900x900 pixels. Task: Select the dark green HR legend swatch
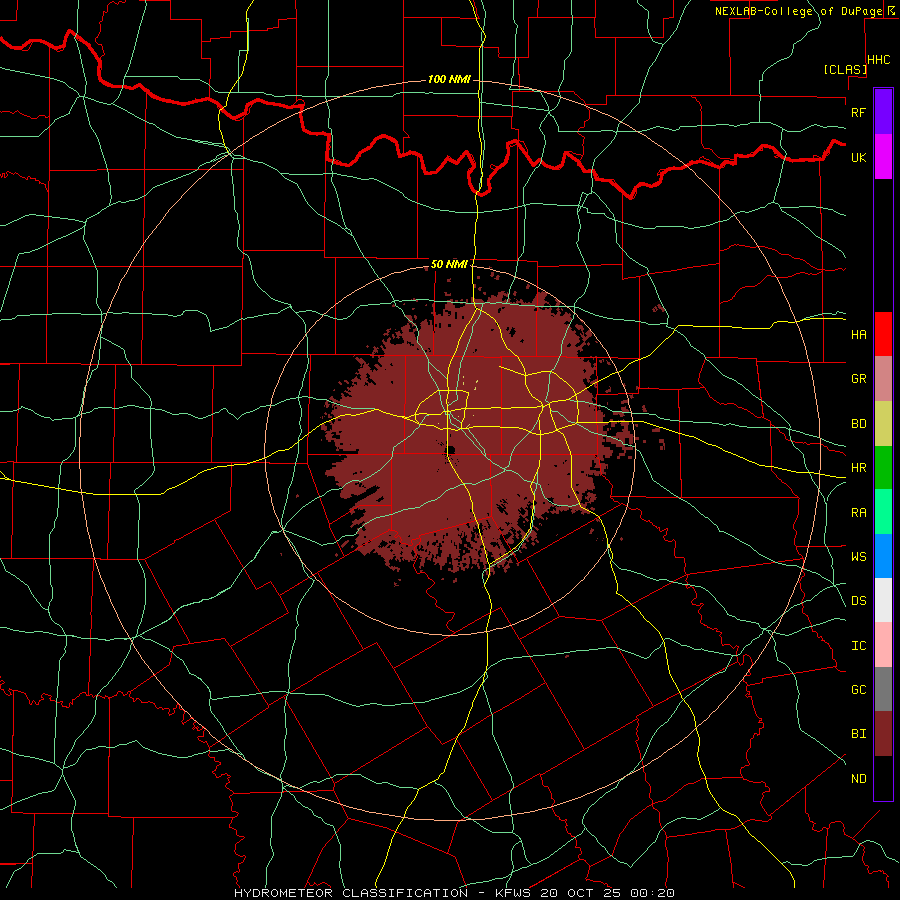click(x=883, y=468)
